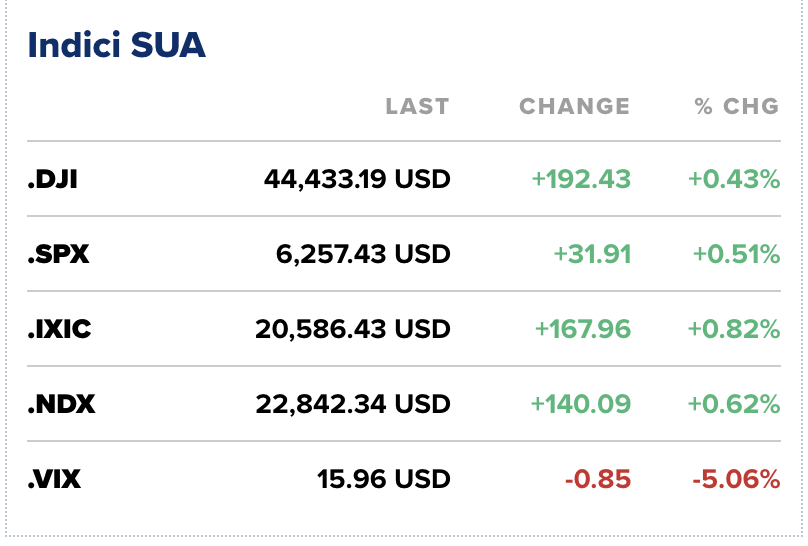Viewport: 808px width, 546px height.
Task: Click the +192.43 change value
Action: tap(581, 180)
